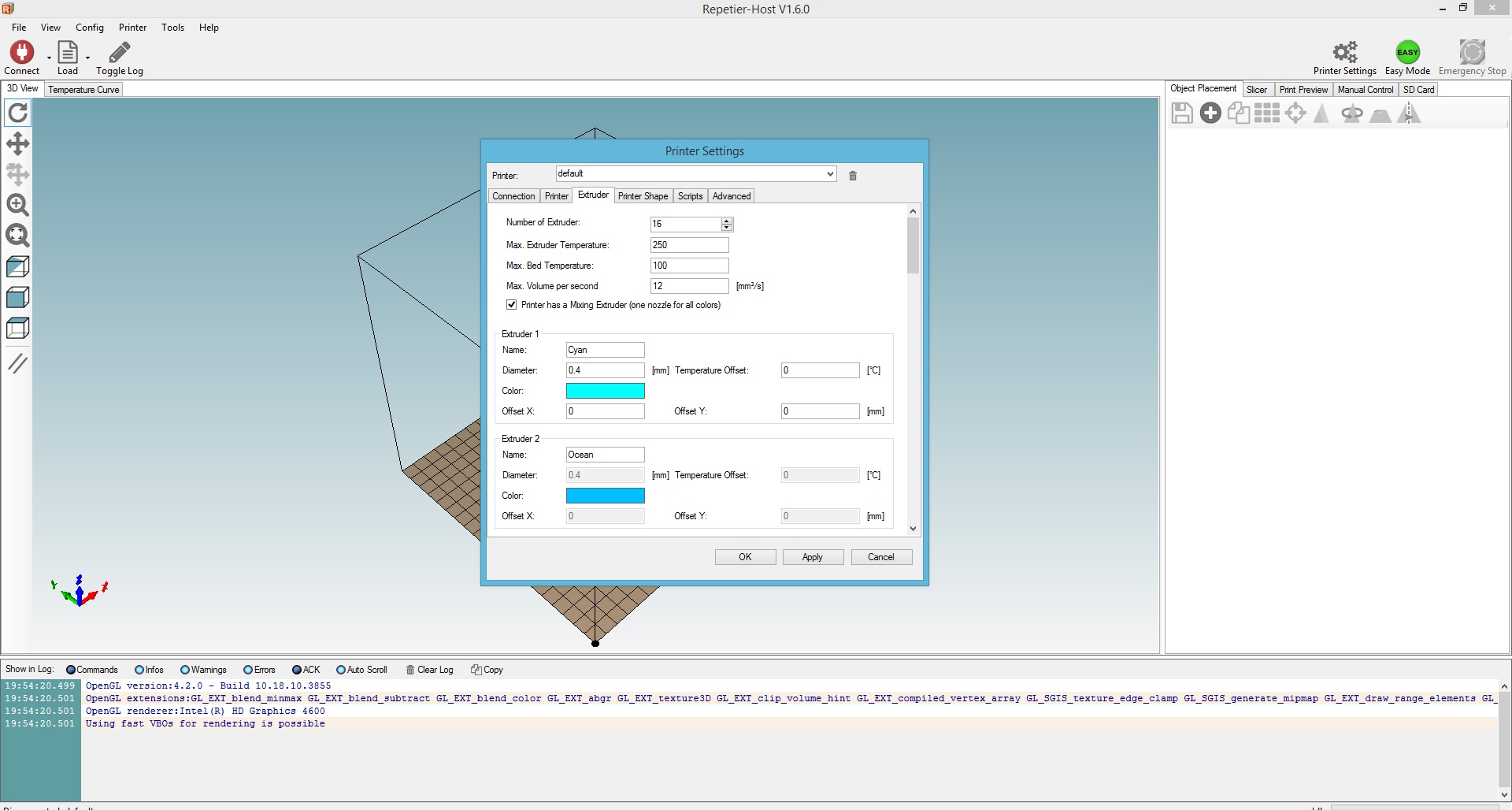Switch to the Printer Shape tab
The image size is (1512, 810).
[x=643, y=196]
